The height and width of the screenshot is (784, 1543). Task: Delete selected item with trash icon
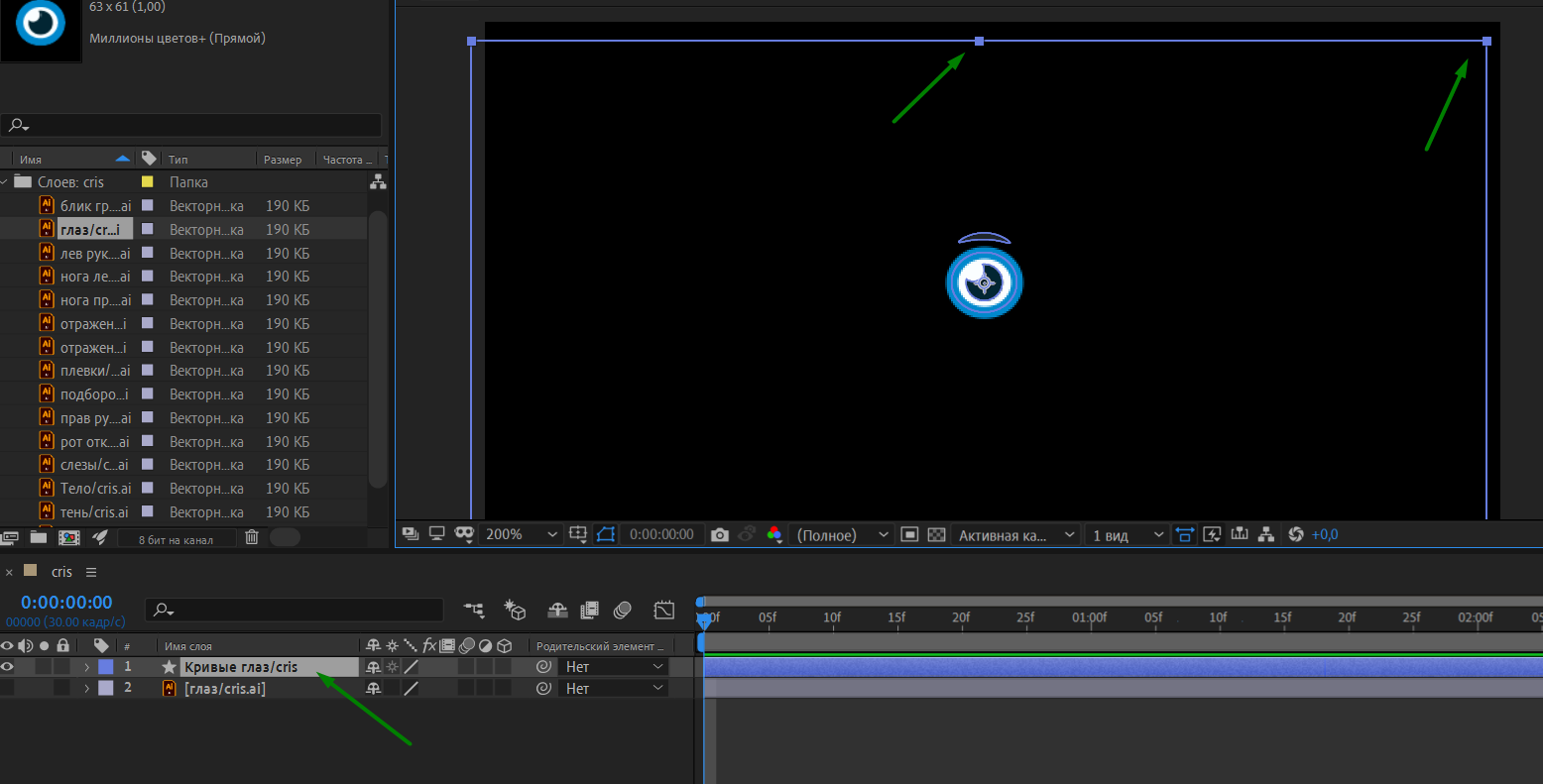tap(252, 537)
